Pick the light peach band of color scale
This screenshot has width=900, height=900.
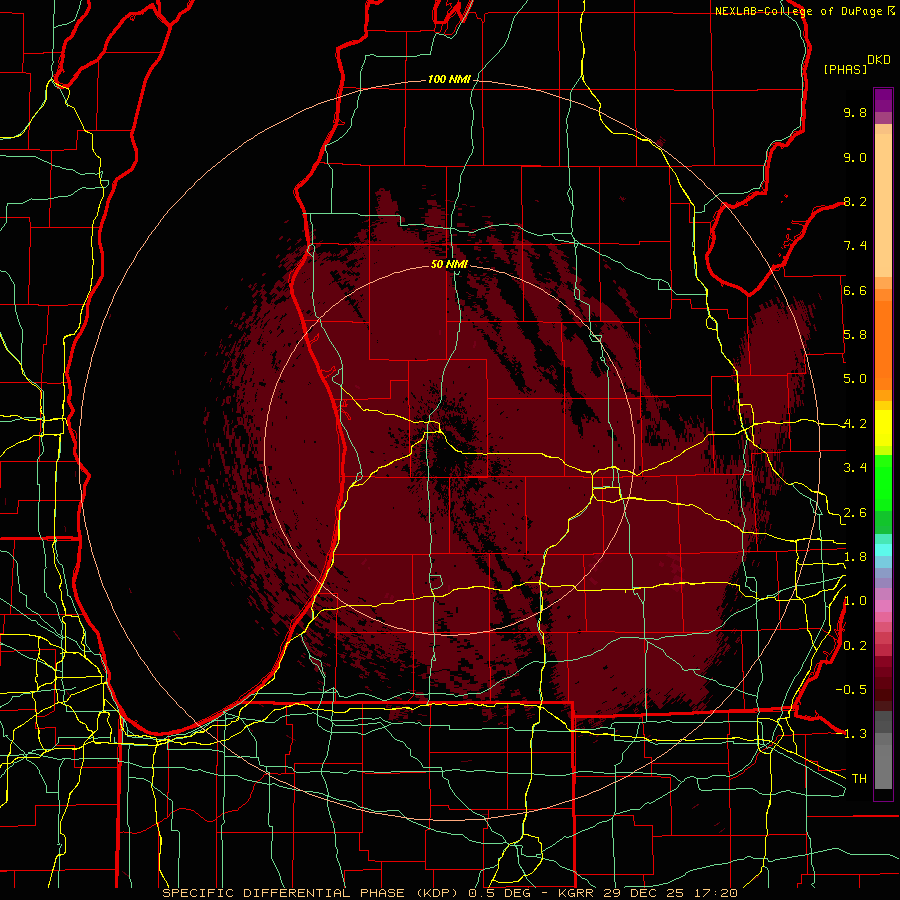pos(883,205)
